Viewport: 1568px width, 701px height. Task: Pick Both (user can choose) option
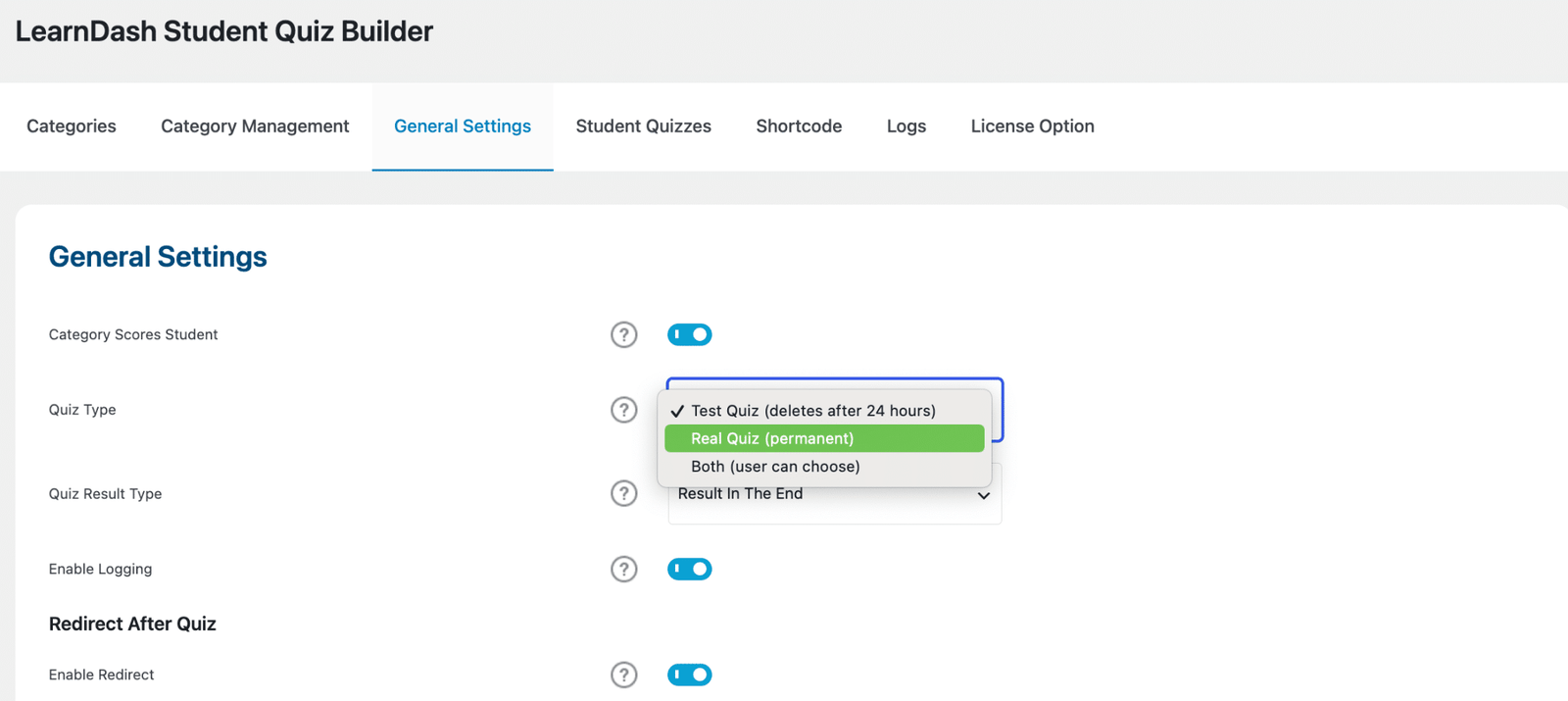tap(824, 467)
